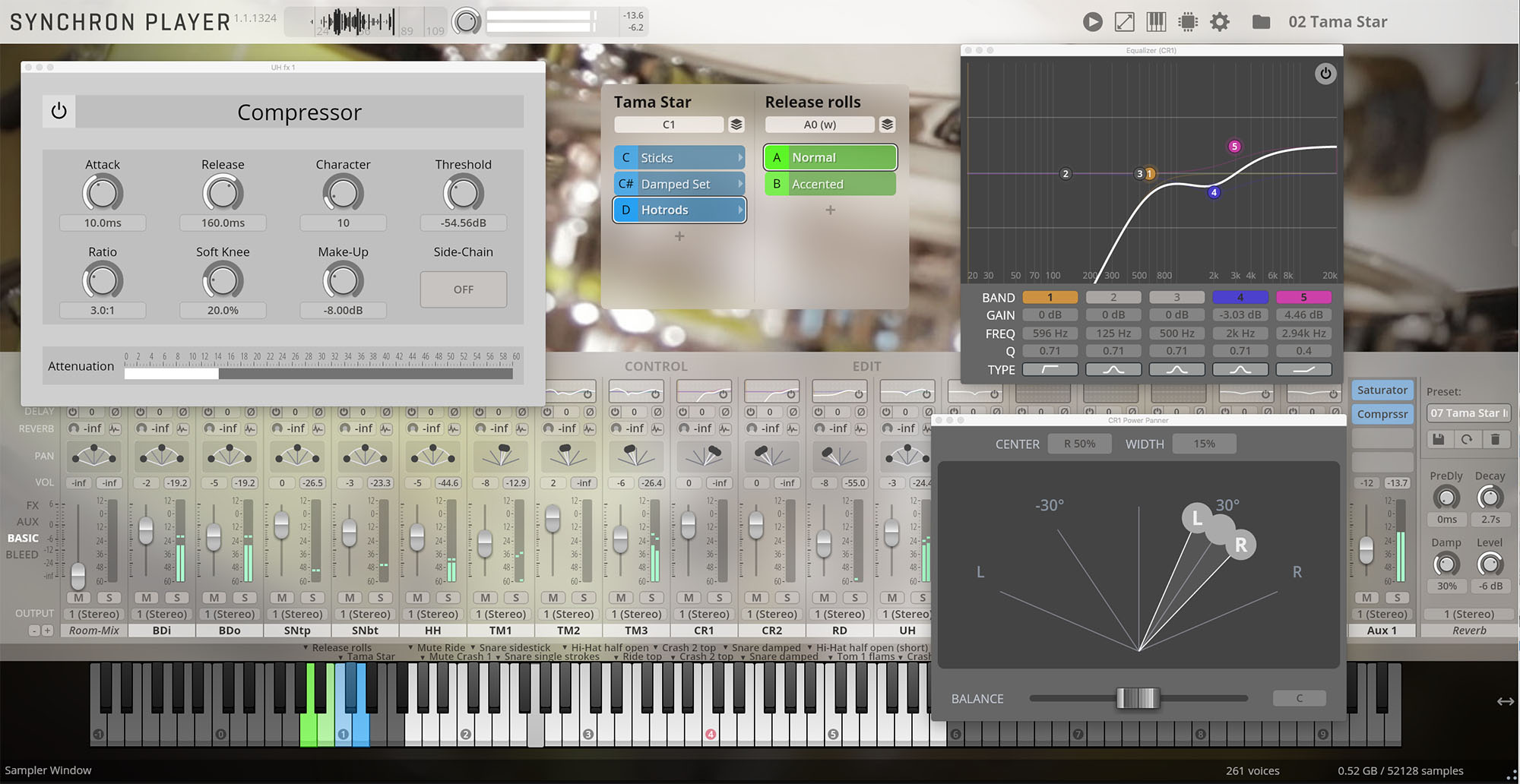Image resolution: width=1520 pixels, height=784 pixels.
Task: Toggle the keyboard display icon
Action: click(1156, 22)
